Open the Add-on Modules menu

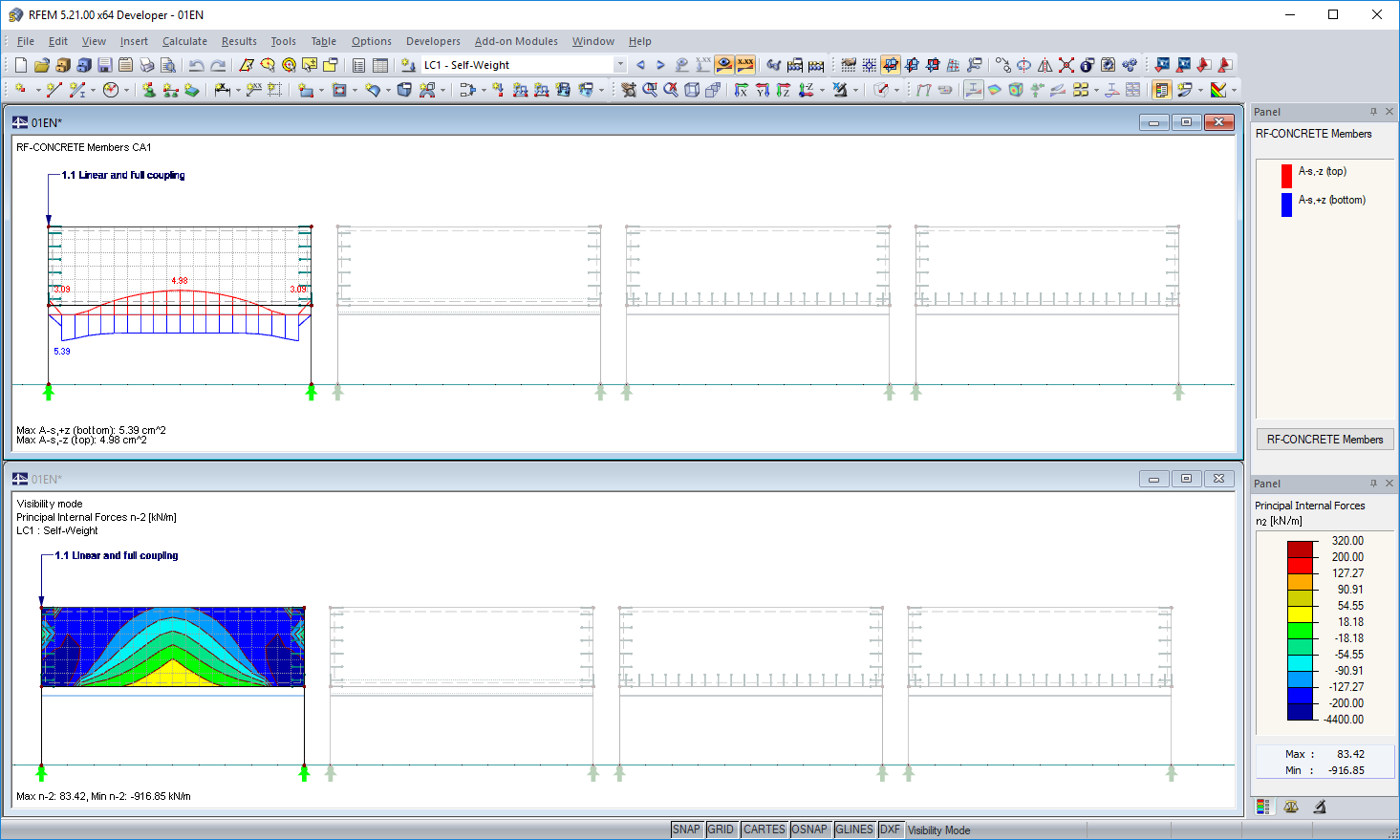[x=516, y=41]
